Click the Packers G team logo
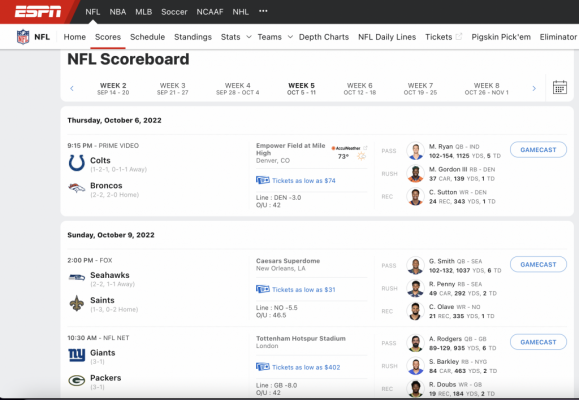 click(77, 380)
